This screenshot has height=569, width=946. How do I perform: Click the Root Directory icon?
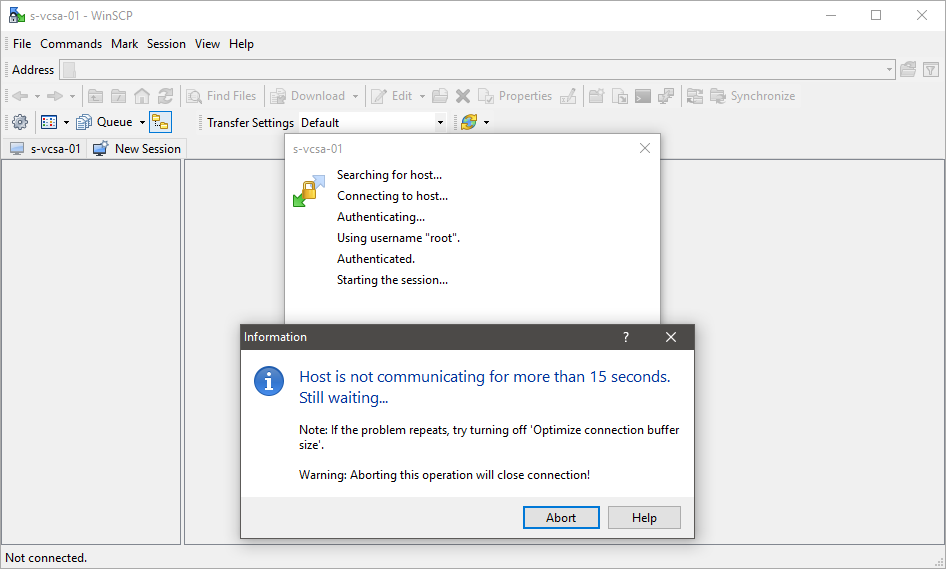click(x=119, y=96)
